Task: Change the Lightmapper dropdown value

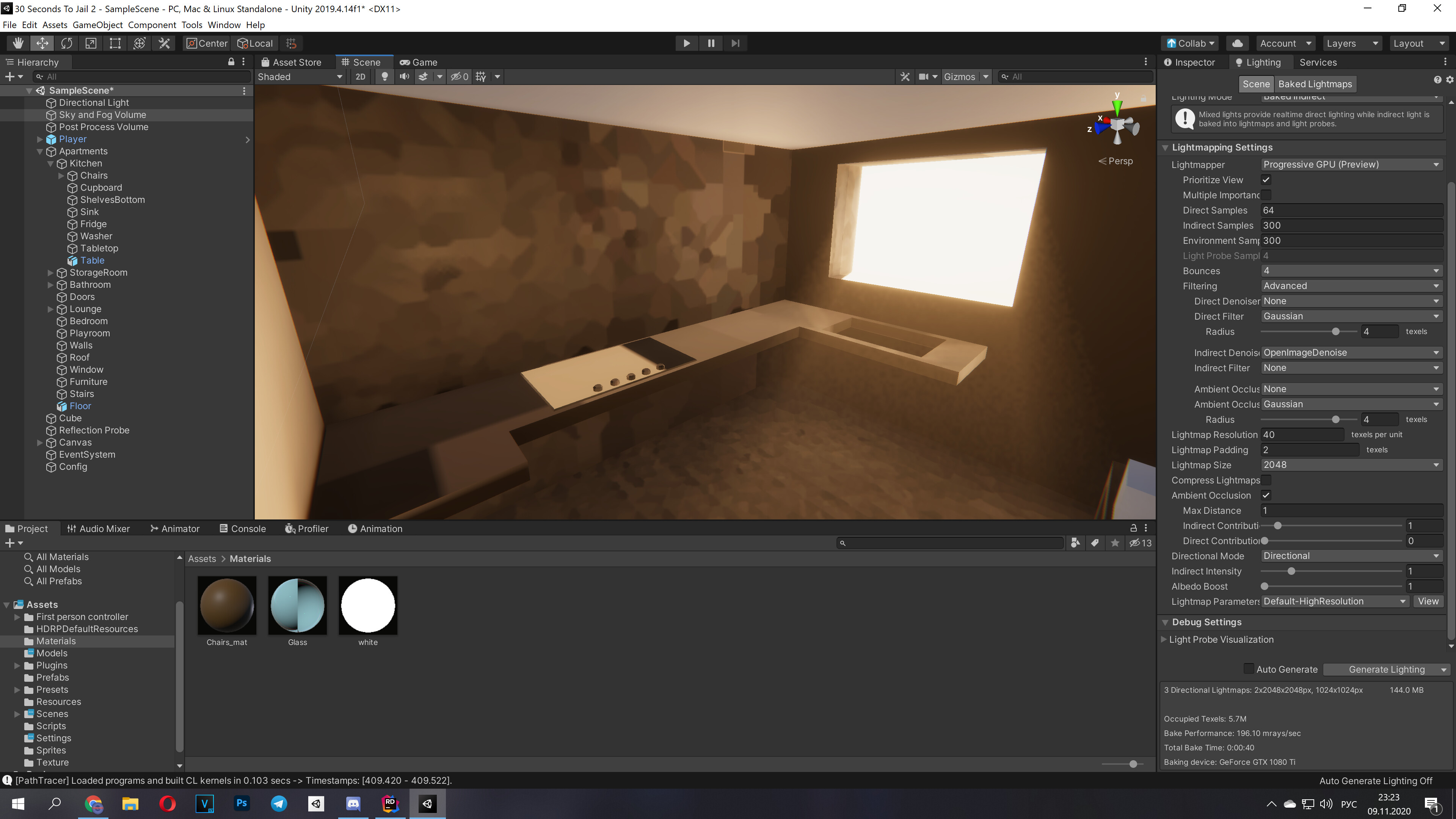Action: [1351, 164]
